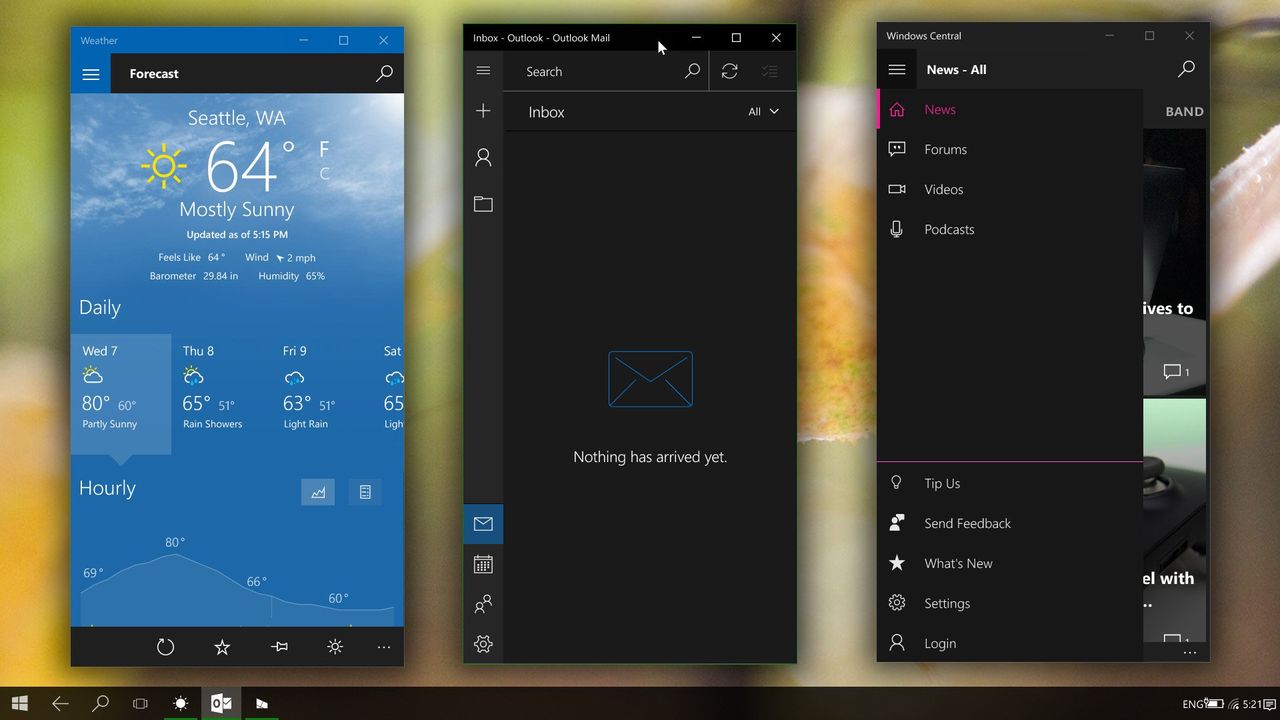Image resolution: width=1280 pixels, height=720 pixels.
Task: Click the Outlook Mail search magnifier
Action: click(692, 71)
